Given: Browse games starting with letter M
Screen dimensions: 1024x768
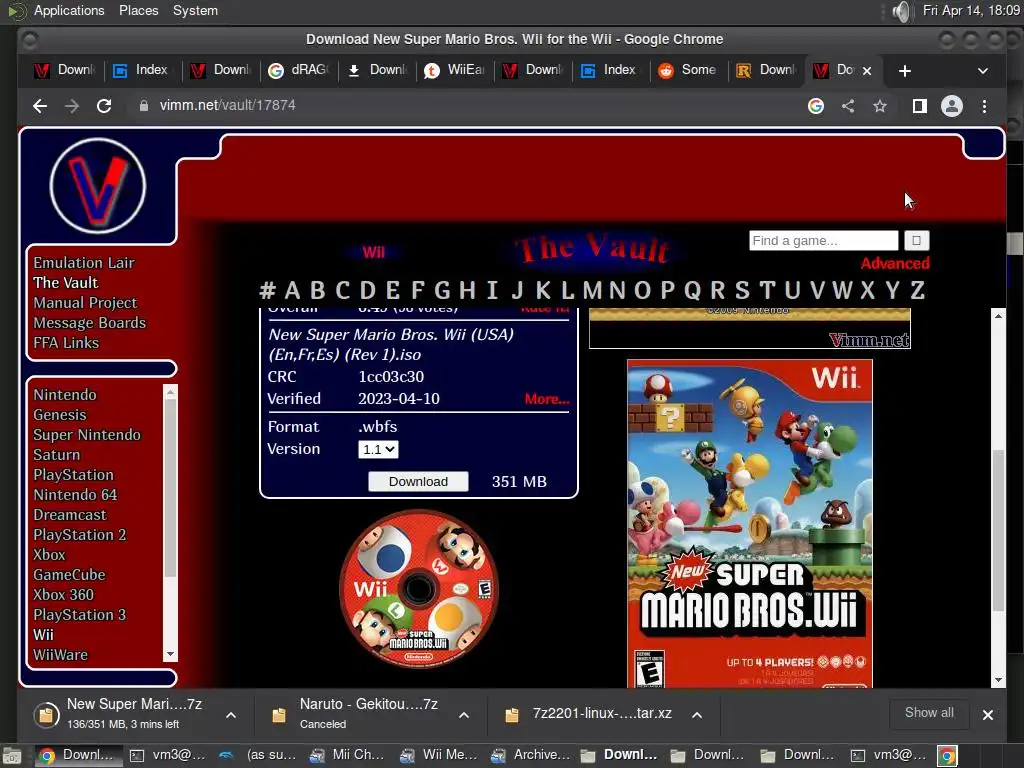Looking at the screenshot, I should point(592,290).
